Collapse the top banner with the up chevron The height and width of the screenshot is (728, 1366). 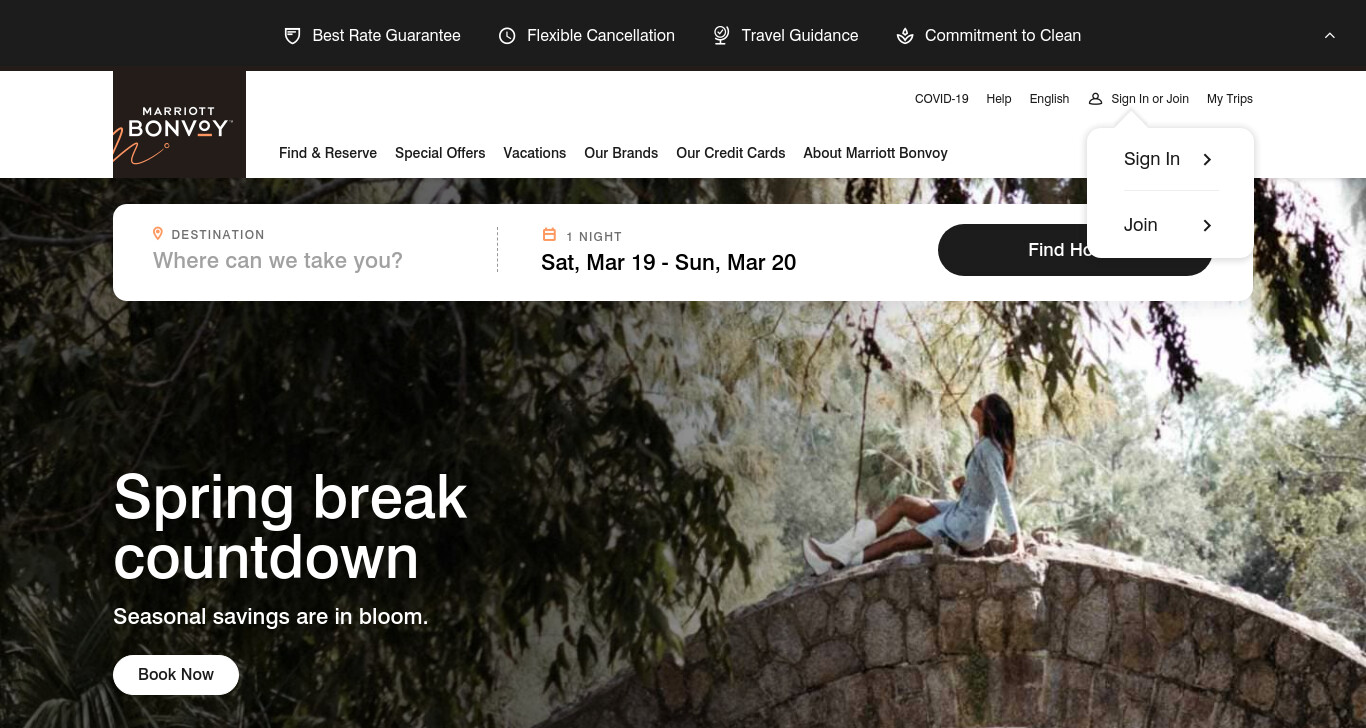[1330, 35]
